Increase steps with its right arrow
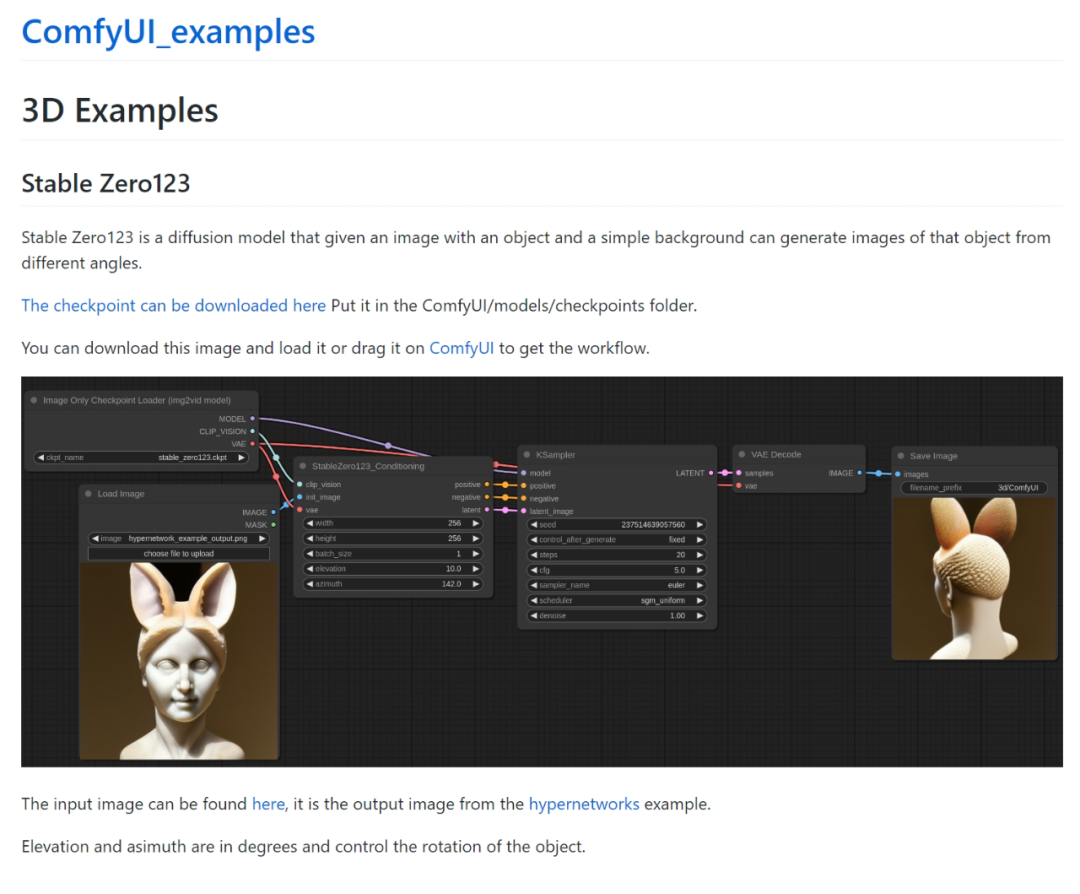Screen dimensions: 1080x894 point(700,555)
